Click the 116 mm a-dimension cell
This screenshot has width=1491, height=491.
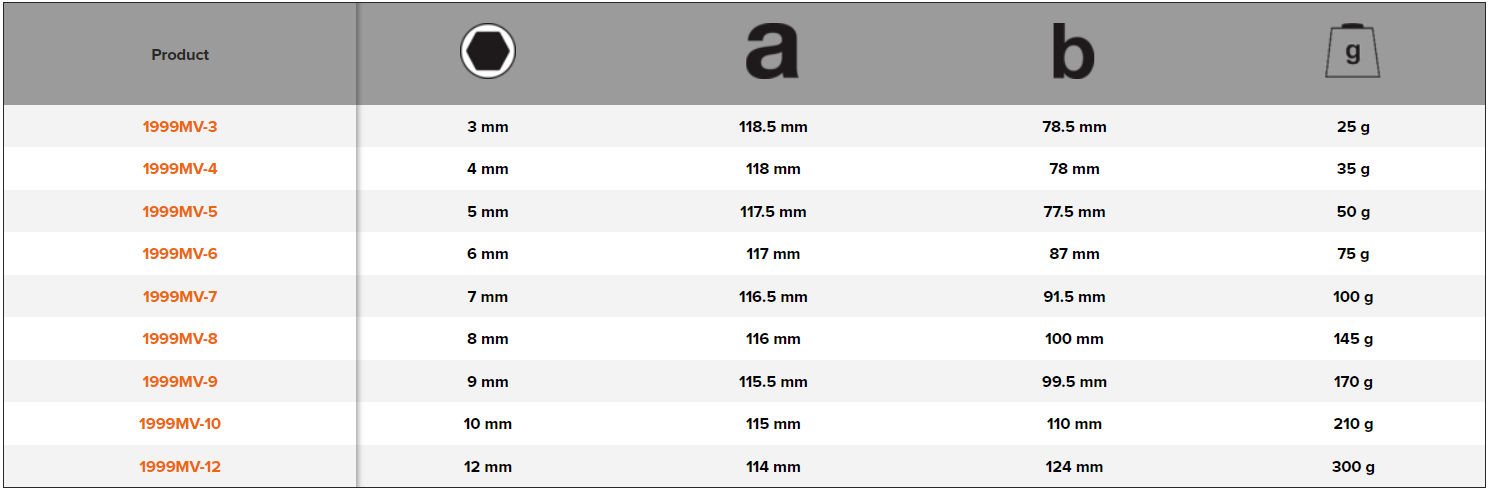(x=772, y=339)
